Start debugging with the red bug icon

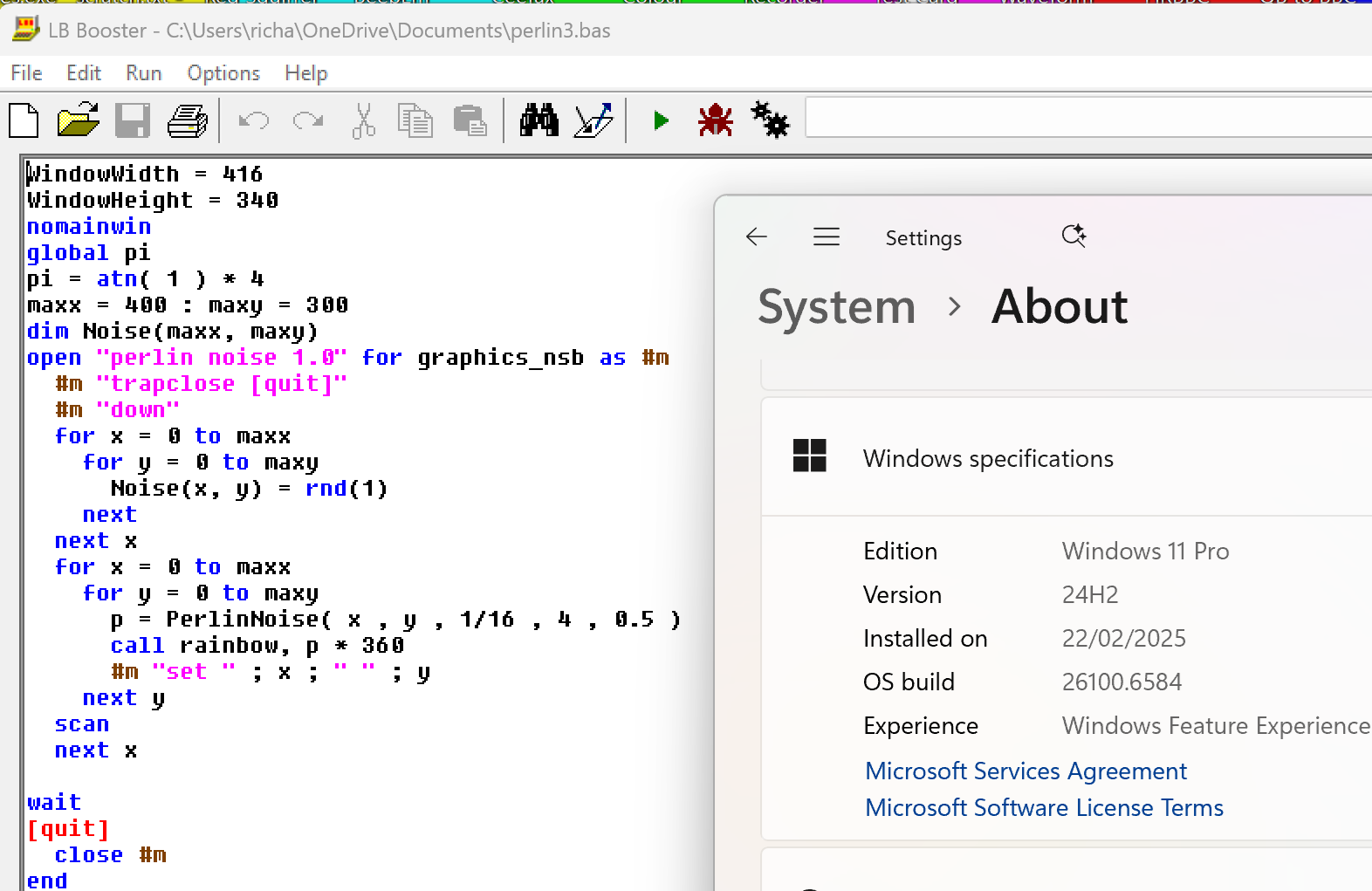(716, 120)
